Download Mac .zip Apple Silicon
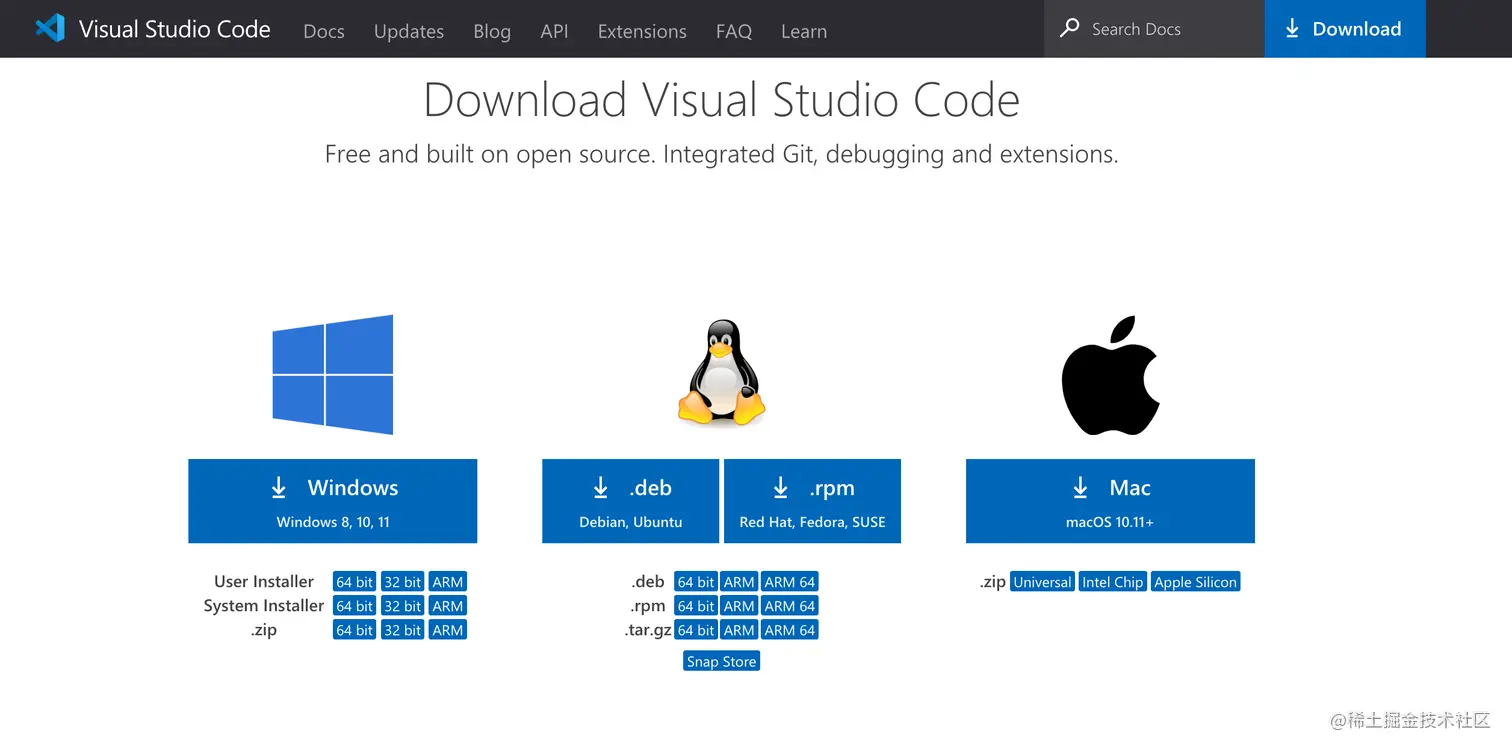 click(1195, 582)
